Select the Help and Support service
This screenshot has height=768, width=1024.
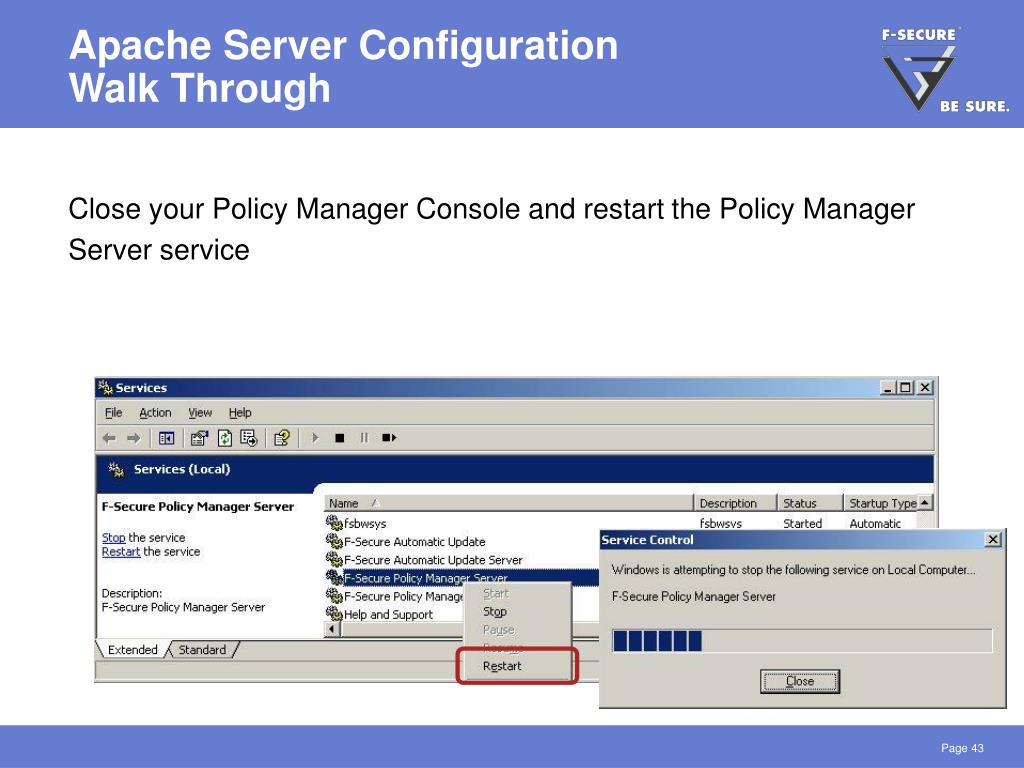(394, 615)
